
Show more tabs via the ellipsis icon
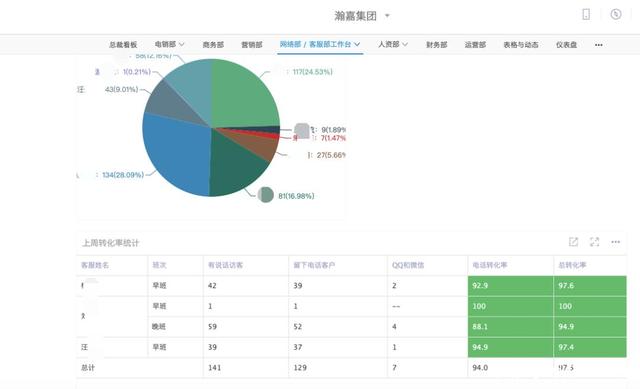point(598,45)
